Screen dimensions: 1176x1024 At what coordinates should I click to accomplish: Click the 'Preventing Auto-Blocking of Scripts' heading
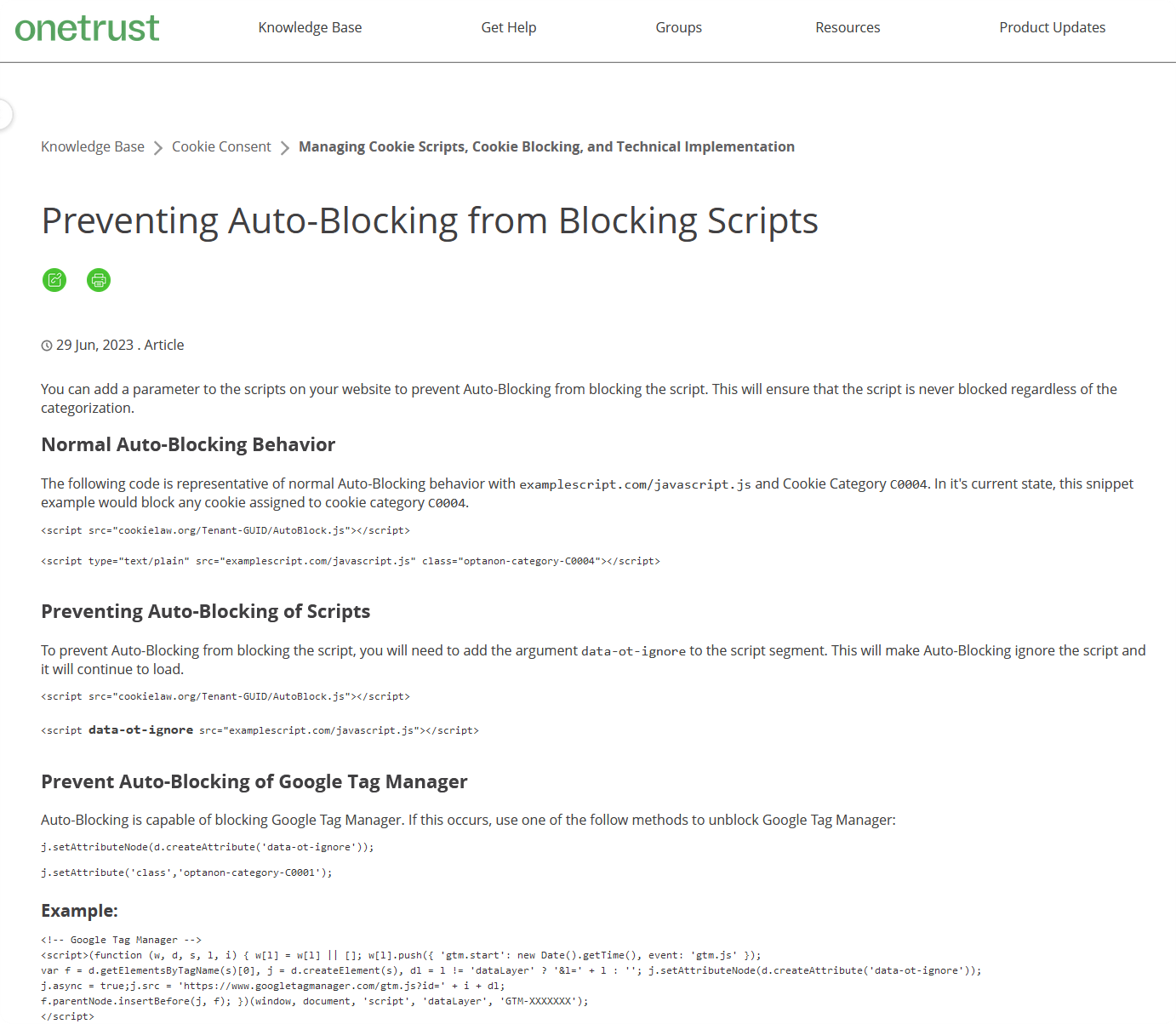coord(205,611)
